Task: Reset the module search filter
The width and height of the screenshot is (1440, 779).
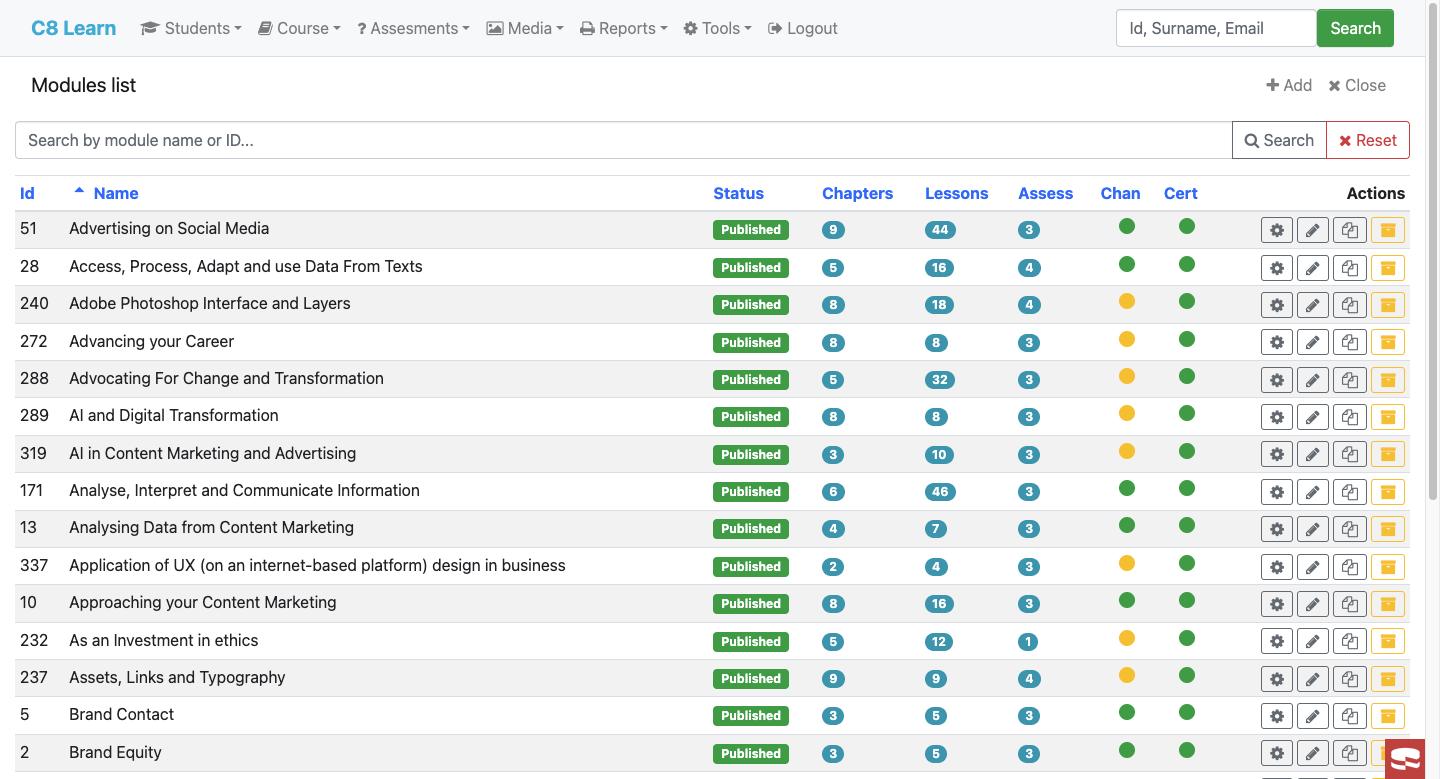Action: point(1368,140)
